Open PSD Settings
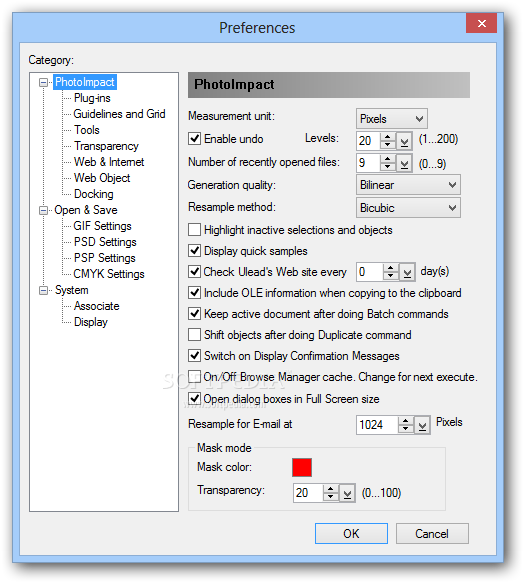 105,242
